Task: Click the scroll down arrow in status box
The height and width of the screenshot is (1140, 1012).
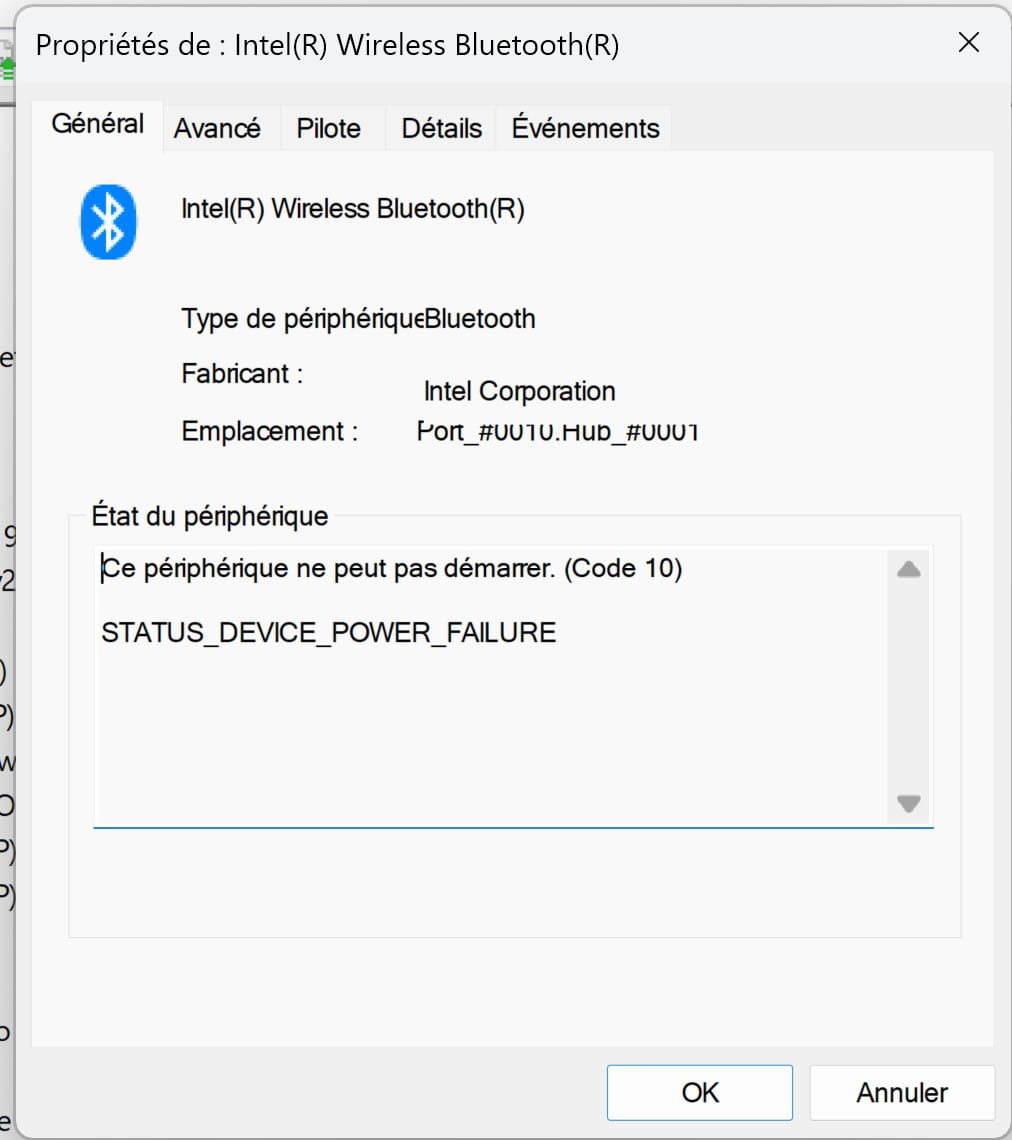Action: click(x=908, y=803)
